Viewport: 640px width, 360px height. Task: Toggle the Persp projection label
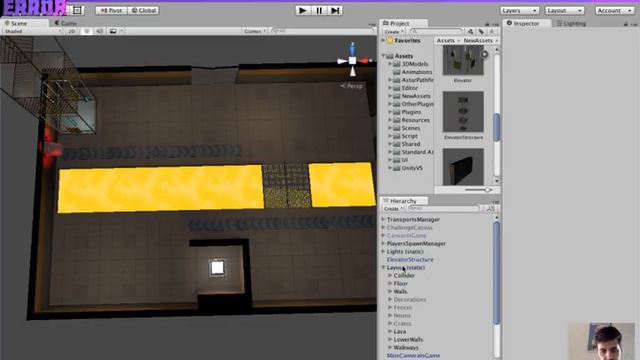(352, 86)
